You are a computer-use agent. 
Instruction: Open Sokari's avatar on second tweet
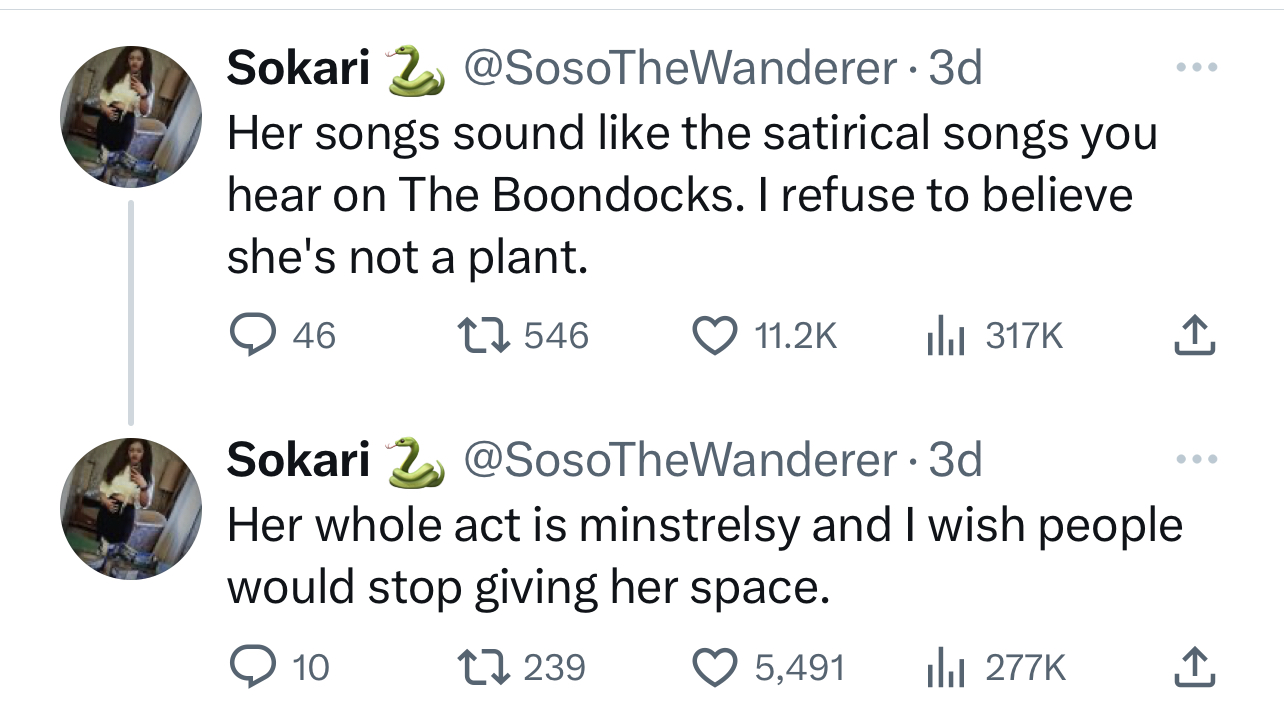(x=131, y=508)
